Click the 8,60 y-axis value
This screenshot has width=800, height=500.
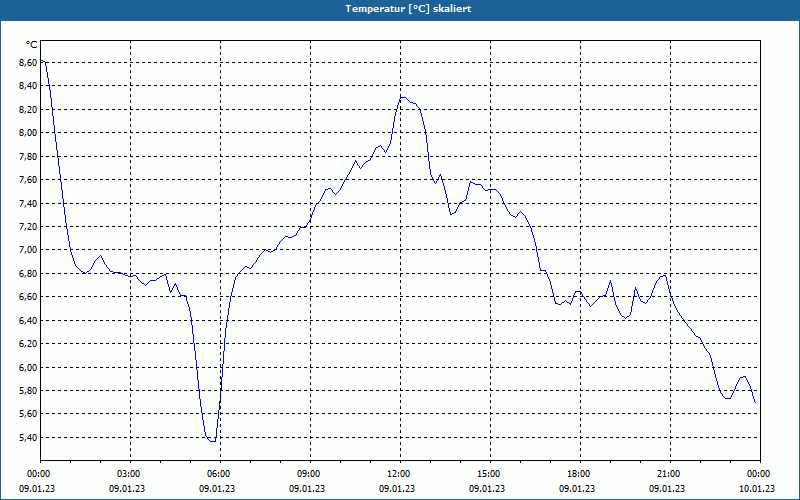[x=28, y=62]
